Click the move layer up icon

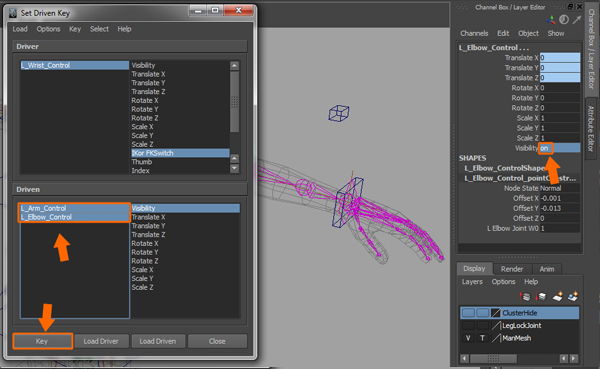[x=525, y=296]
